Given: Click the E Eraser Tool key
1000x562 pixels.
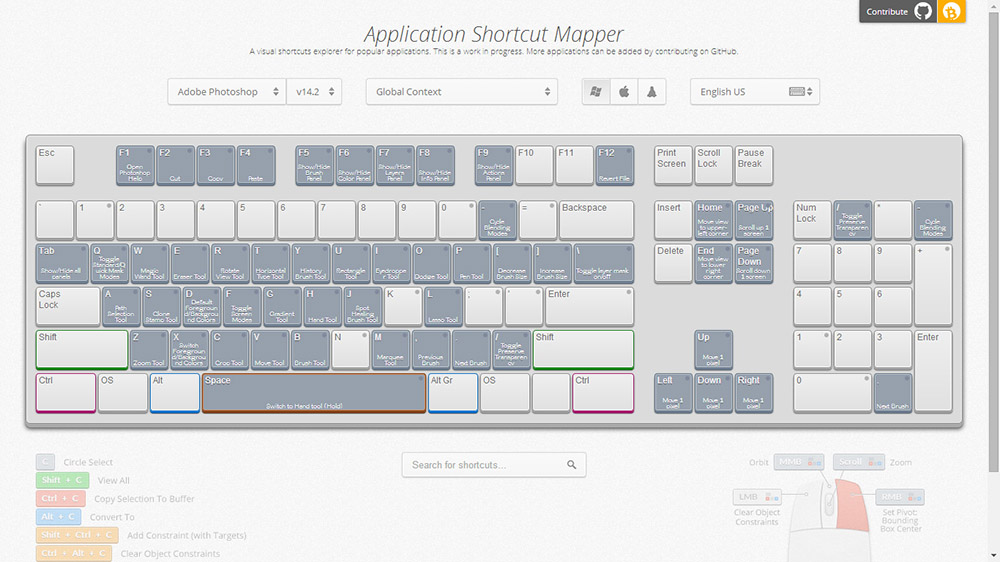Looking at the screenshot, I should (x=190, y=263).
